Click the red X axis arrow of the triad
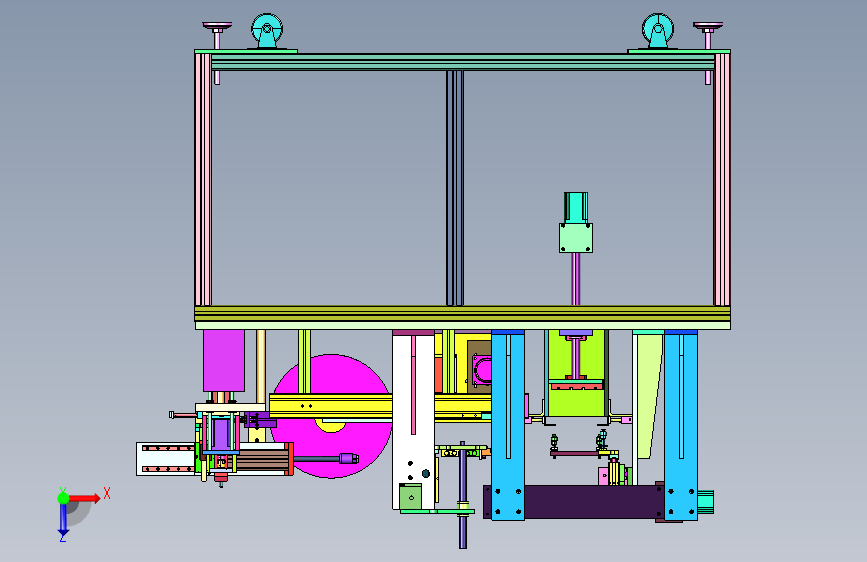The height and width of the screenshot is (562, 867). click(84, 498)
